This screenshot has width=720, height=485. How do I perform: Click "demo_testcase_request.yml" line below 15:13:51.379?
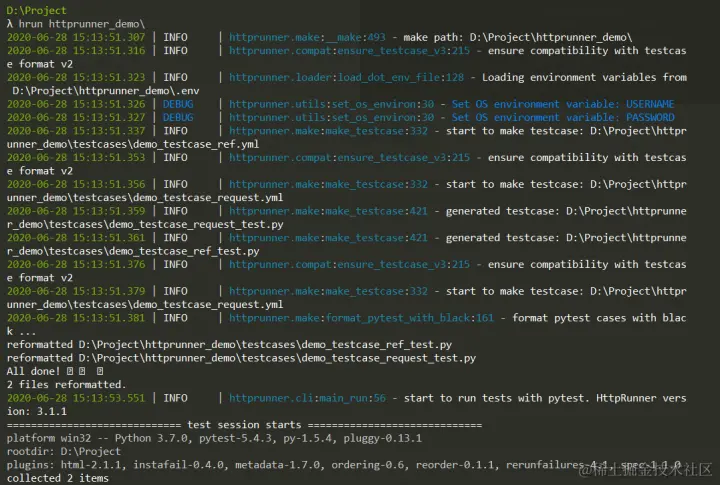tap(145, 304)
